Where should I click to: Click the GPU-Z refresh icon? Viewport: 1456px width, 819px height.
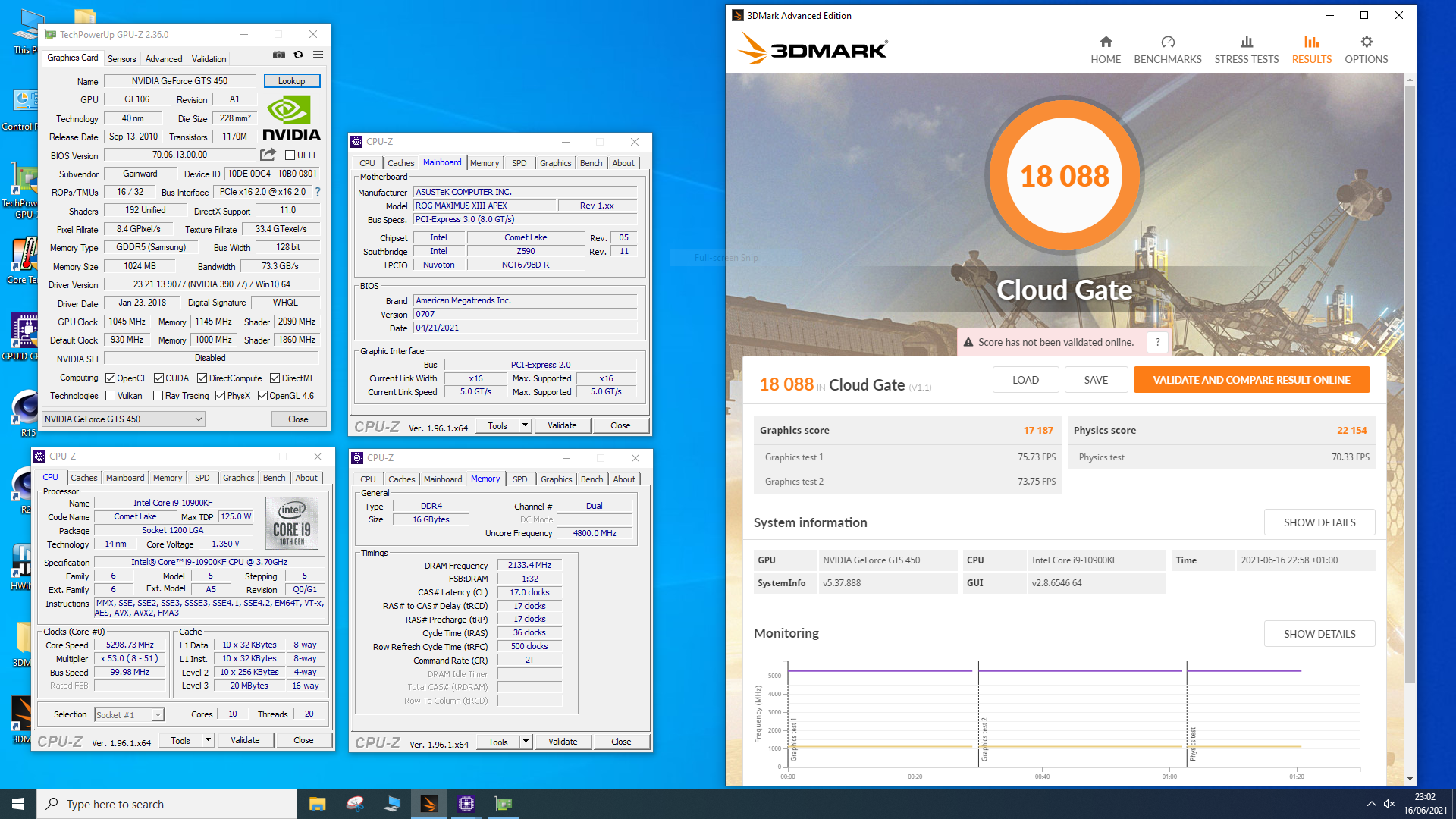(299, 55)
